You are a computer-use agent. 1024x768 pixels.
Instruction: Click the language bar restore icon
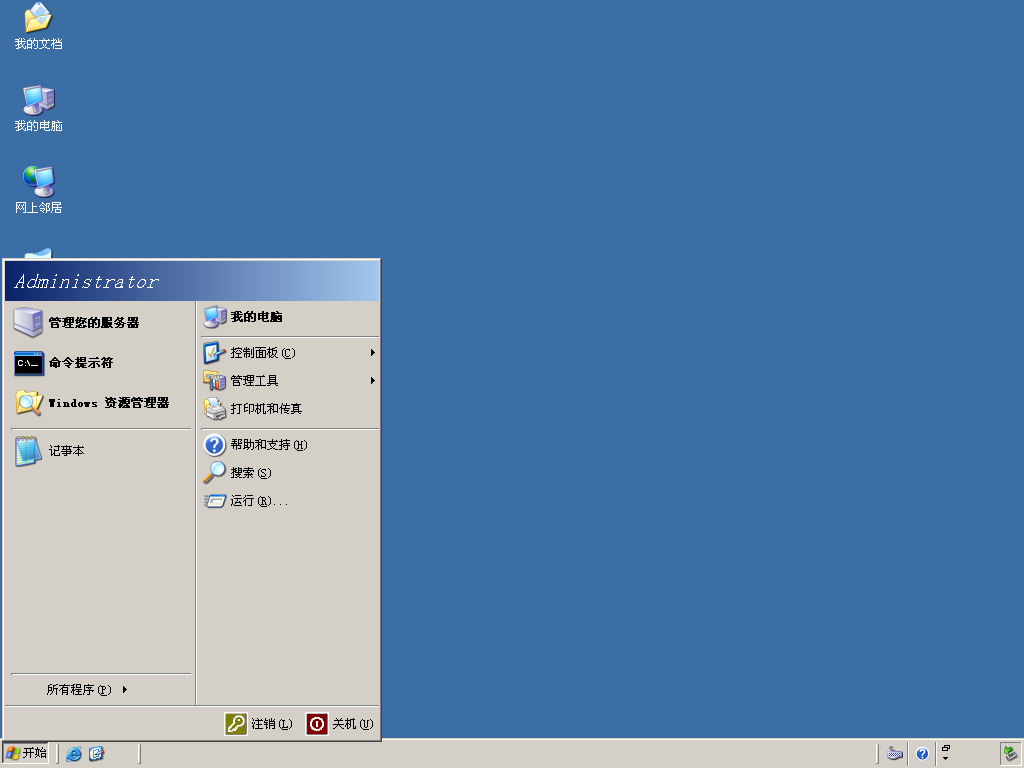(946, 748)
